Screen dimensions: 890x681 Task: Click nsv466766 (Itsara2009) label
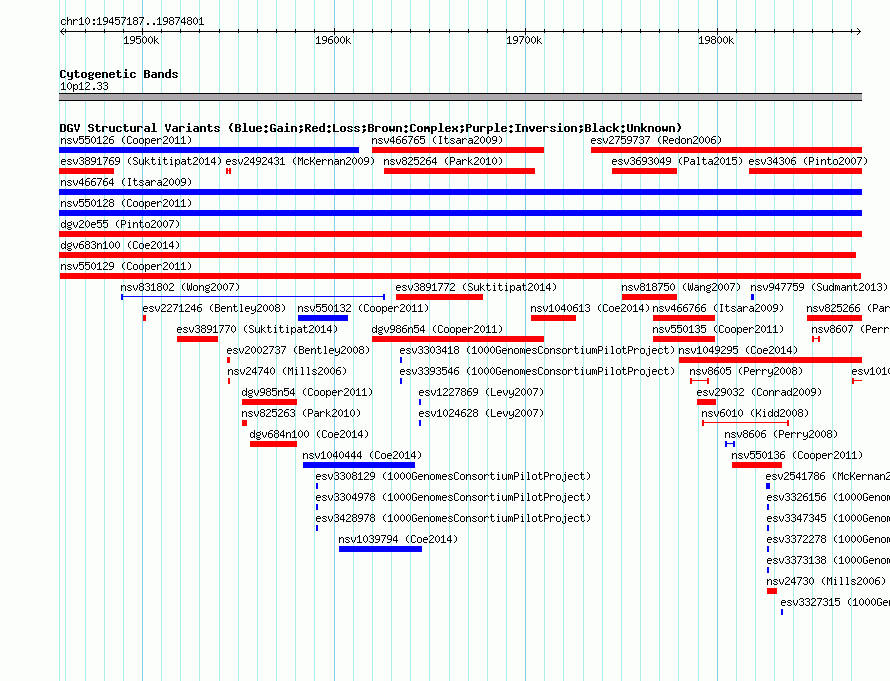(718, 308)
